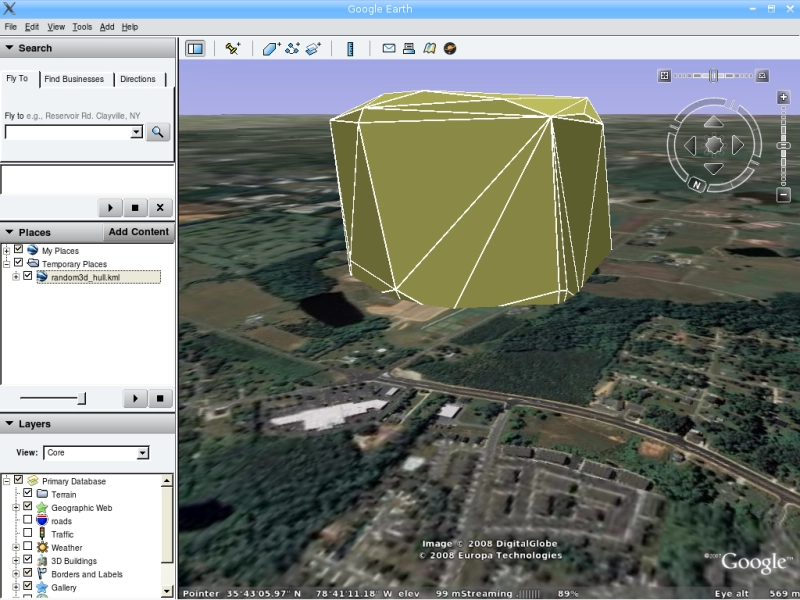
Task: Add a placemark with pushpin tool
Action: (x=233, y=48)
